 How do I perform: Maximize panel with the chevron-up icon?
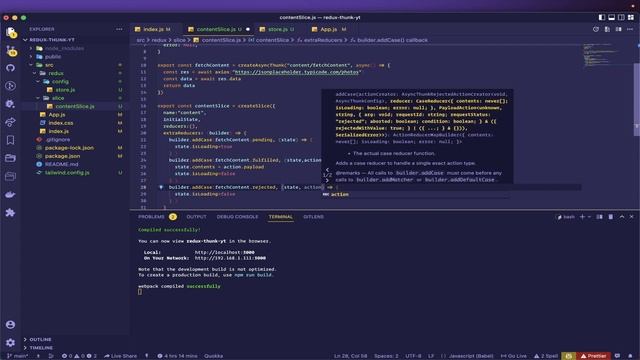[x=622, y=217]
